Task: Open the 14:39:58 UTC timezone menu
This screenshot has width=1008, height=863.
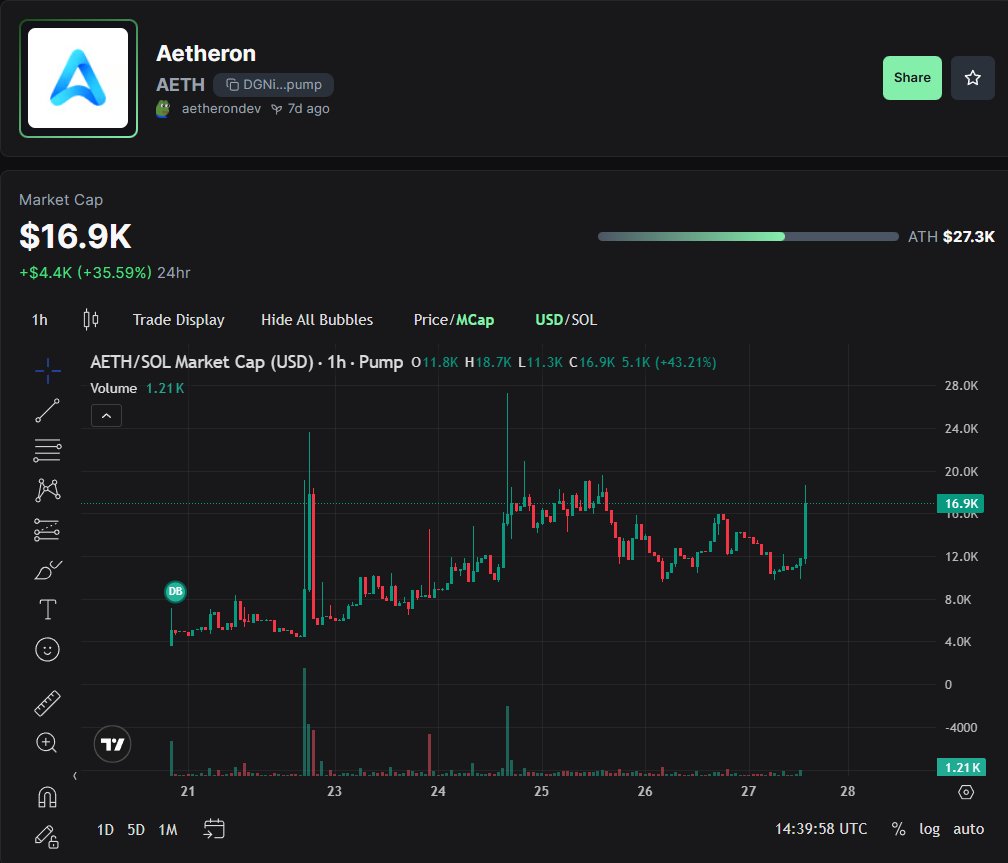Action: pyautogui.click(x=821, y=829)
